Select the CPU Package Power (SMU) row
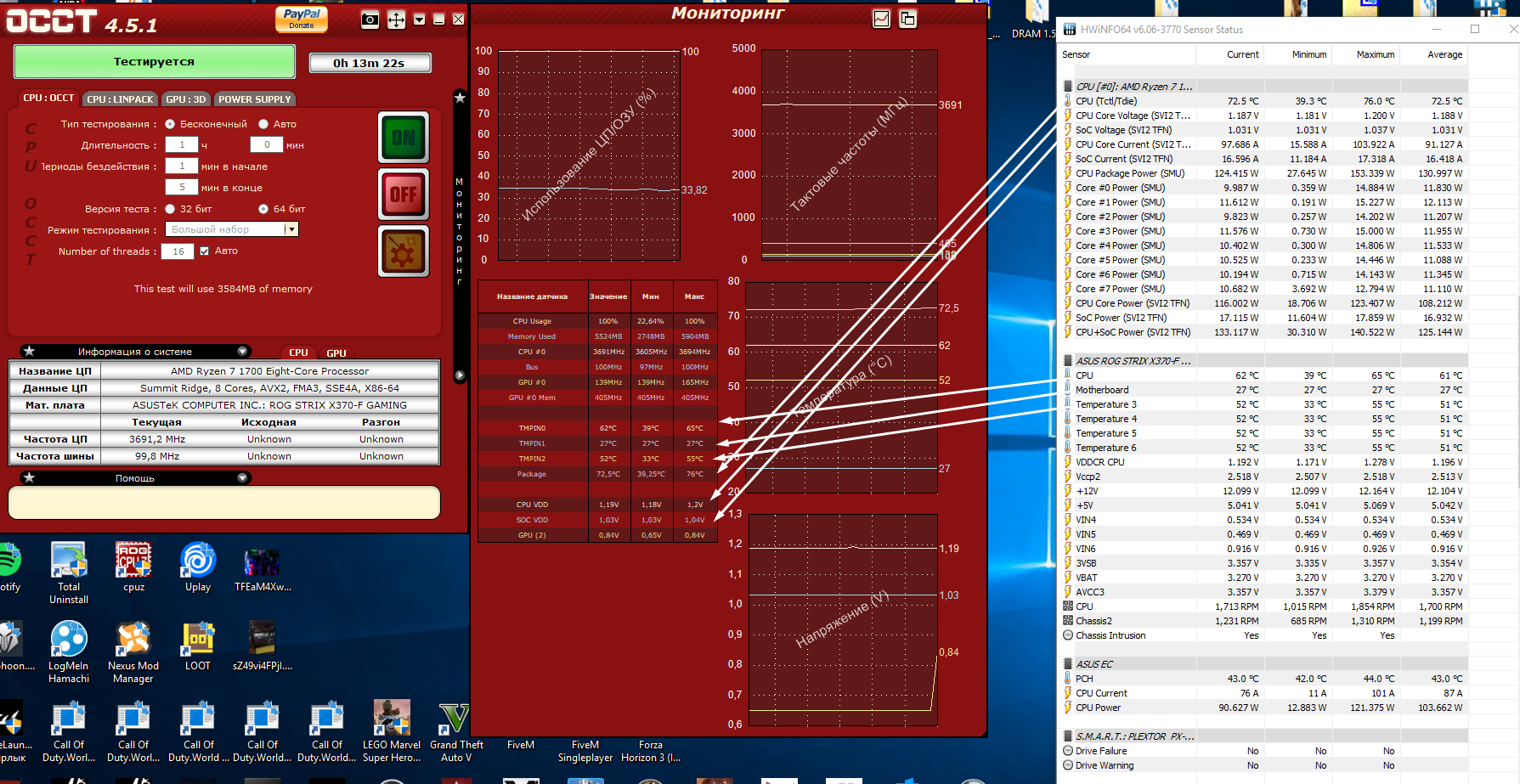Screen dimensions: 1520x784 click(1263, 173)
